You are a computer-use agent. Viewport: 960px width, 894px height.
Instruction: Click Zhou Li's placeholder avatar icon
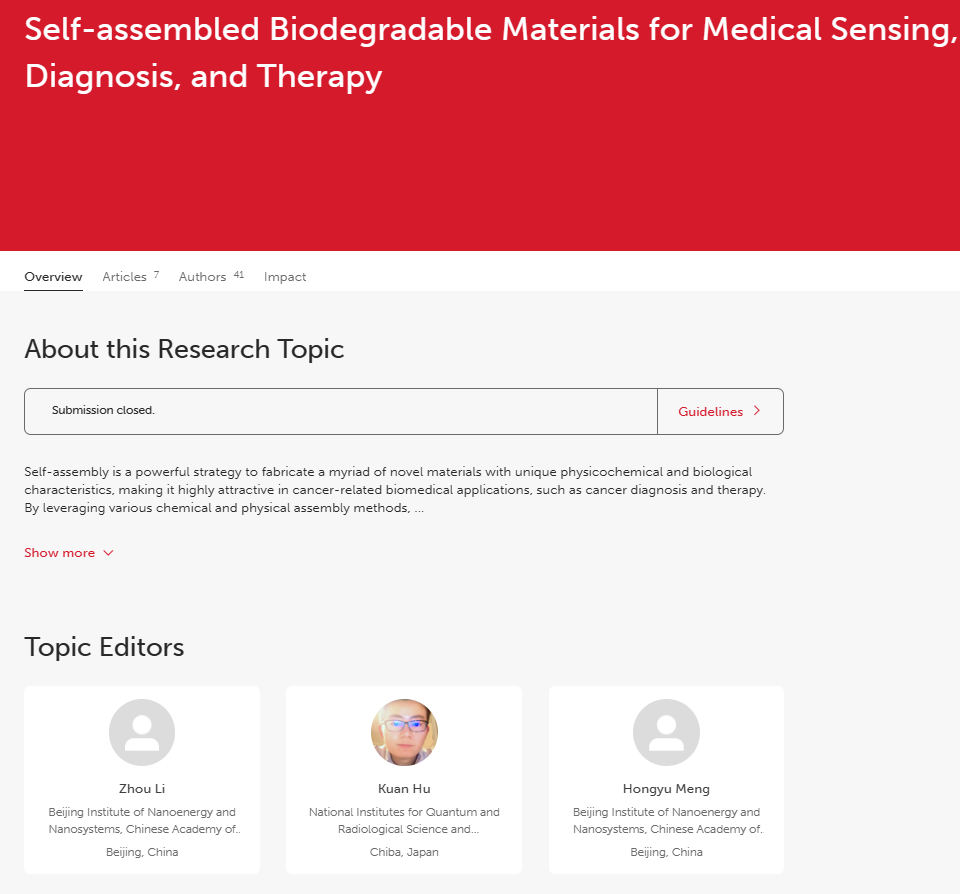pos(142,732)
